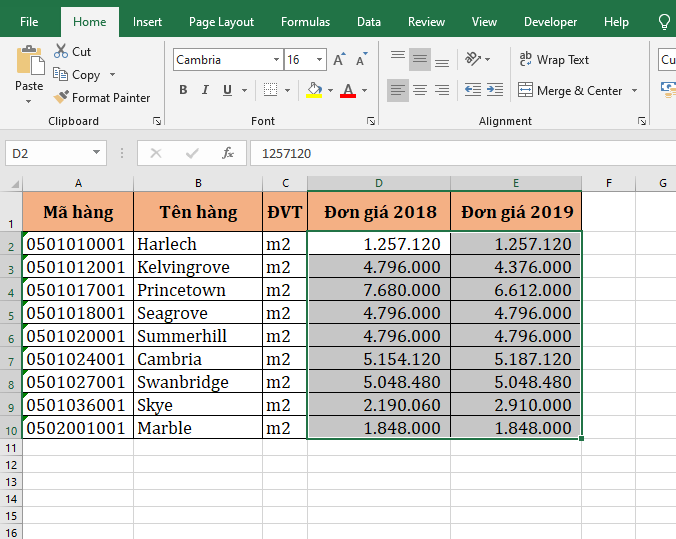Open the File menu
Image resolution: width=676 pixels, height=539 pixels.
[29, 21]
